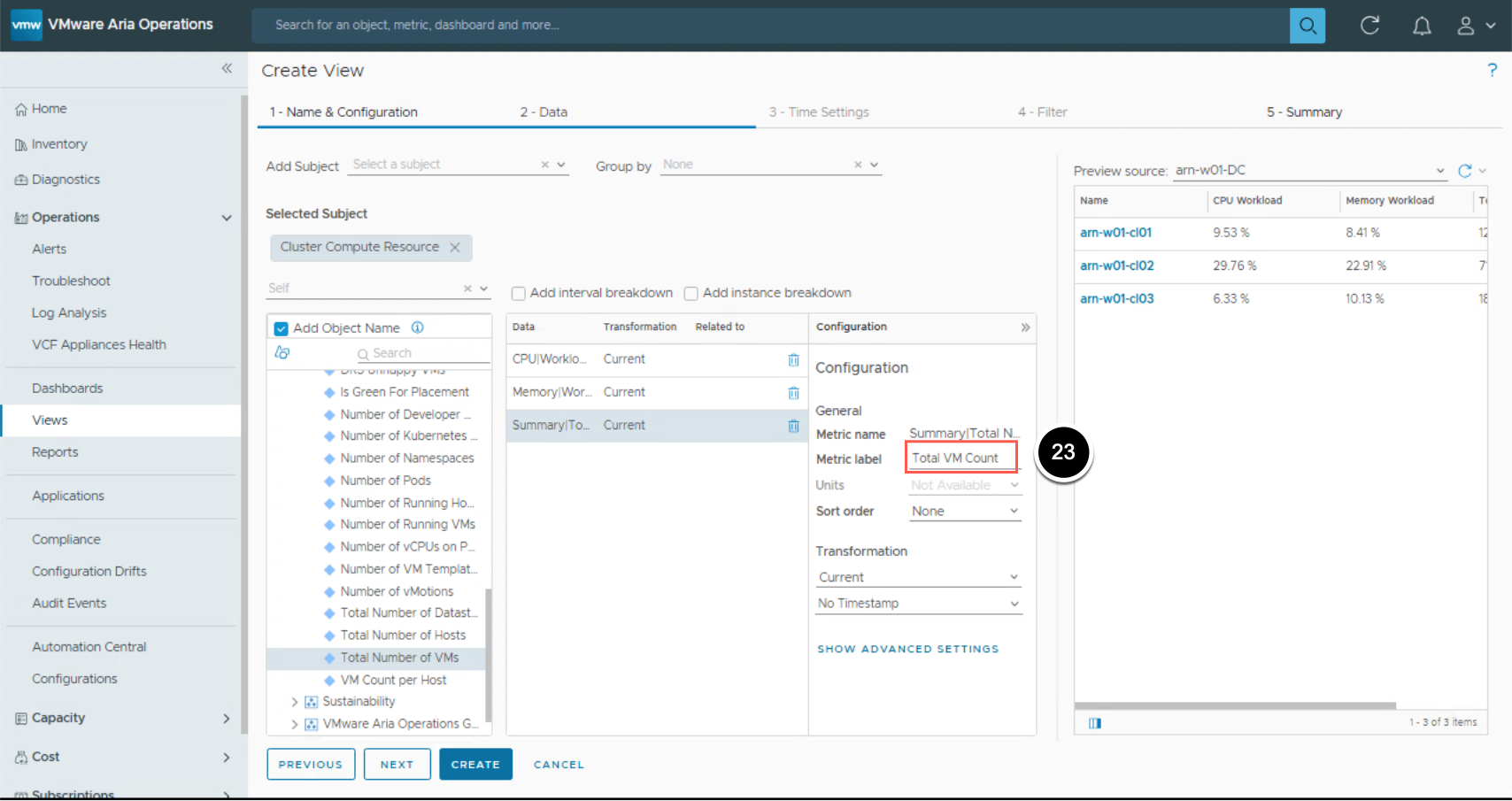The width and height of the screenshot is (1512, 801).
Task: Open the notifications bell
Action: [1421, 26]
